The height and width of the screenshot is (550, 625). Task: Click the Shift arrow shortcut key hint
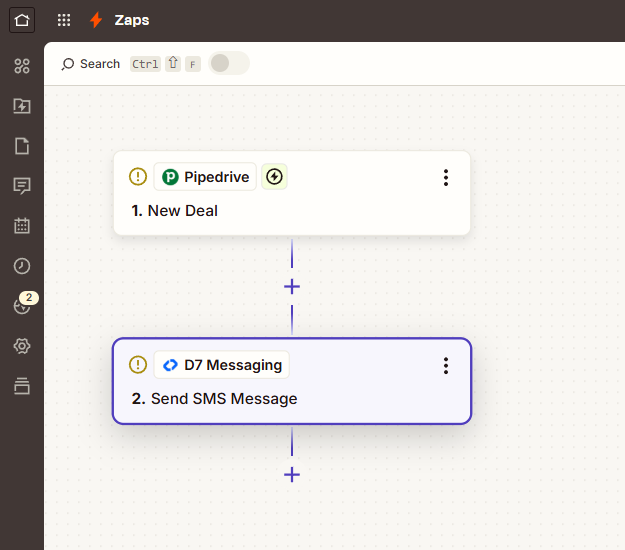[x=173, y=63]
